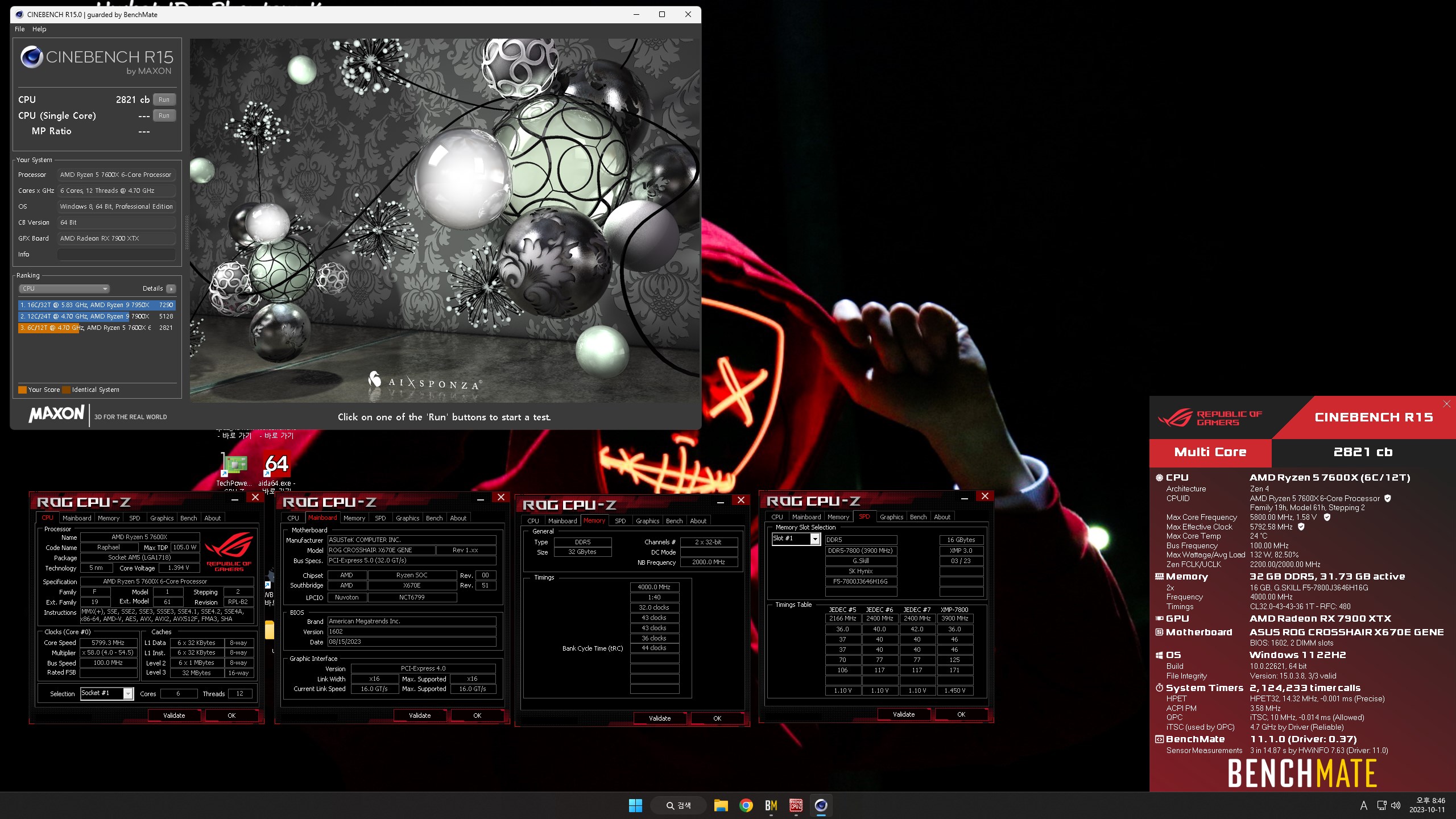Select the 12C/24T Ryzen 9 7900X ranking row
Viewport: 1456px width, 819px height.
(x=97, y=316)
